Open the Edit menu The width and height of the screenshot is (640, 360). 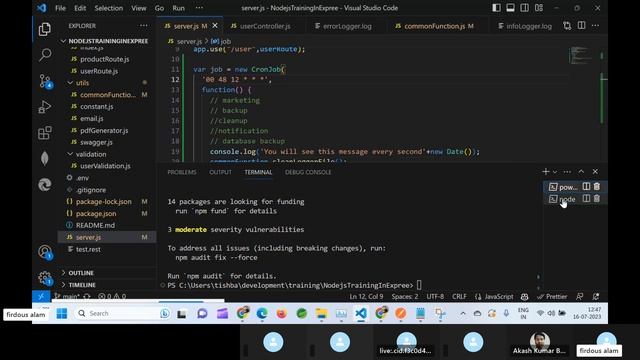(80, 8)
